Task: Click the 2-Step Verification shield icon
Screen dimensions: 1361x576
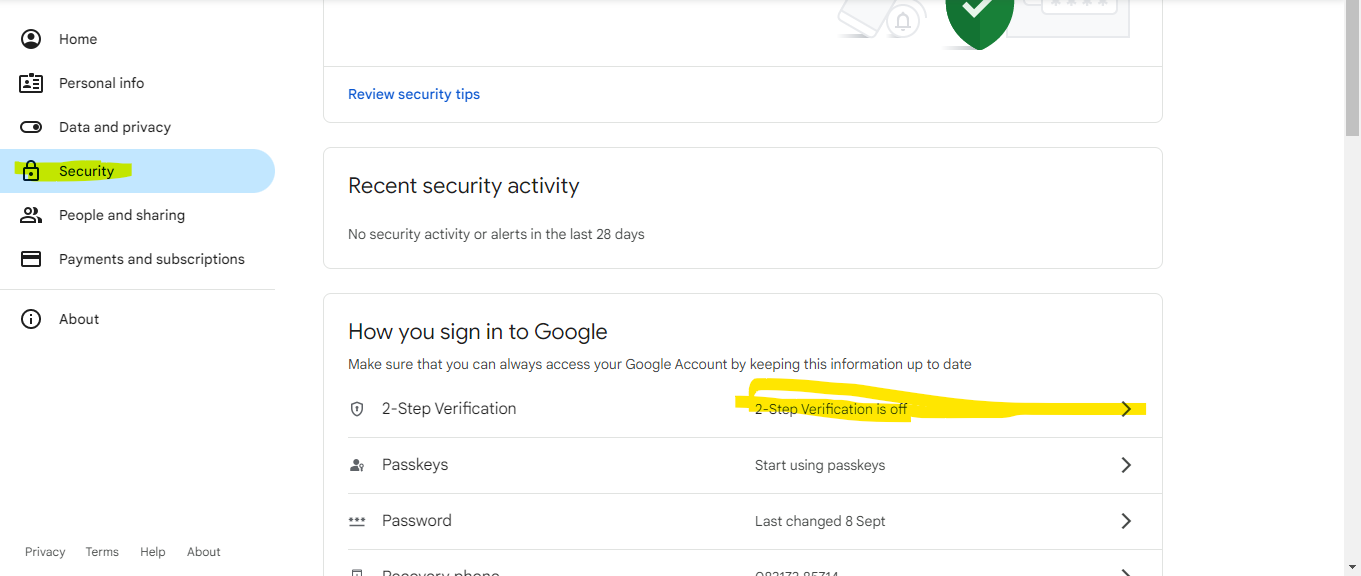Action: coord(357,409)
